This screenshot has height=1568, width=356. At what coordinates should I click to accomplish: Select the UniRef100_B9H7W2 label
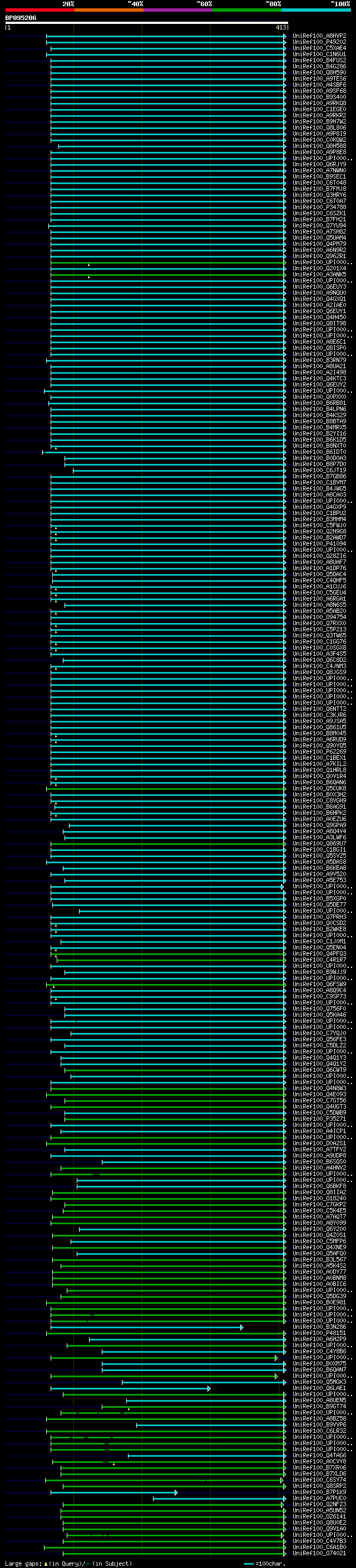click(x=319, y=121)
